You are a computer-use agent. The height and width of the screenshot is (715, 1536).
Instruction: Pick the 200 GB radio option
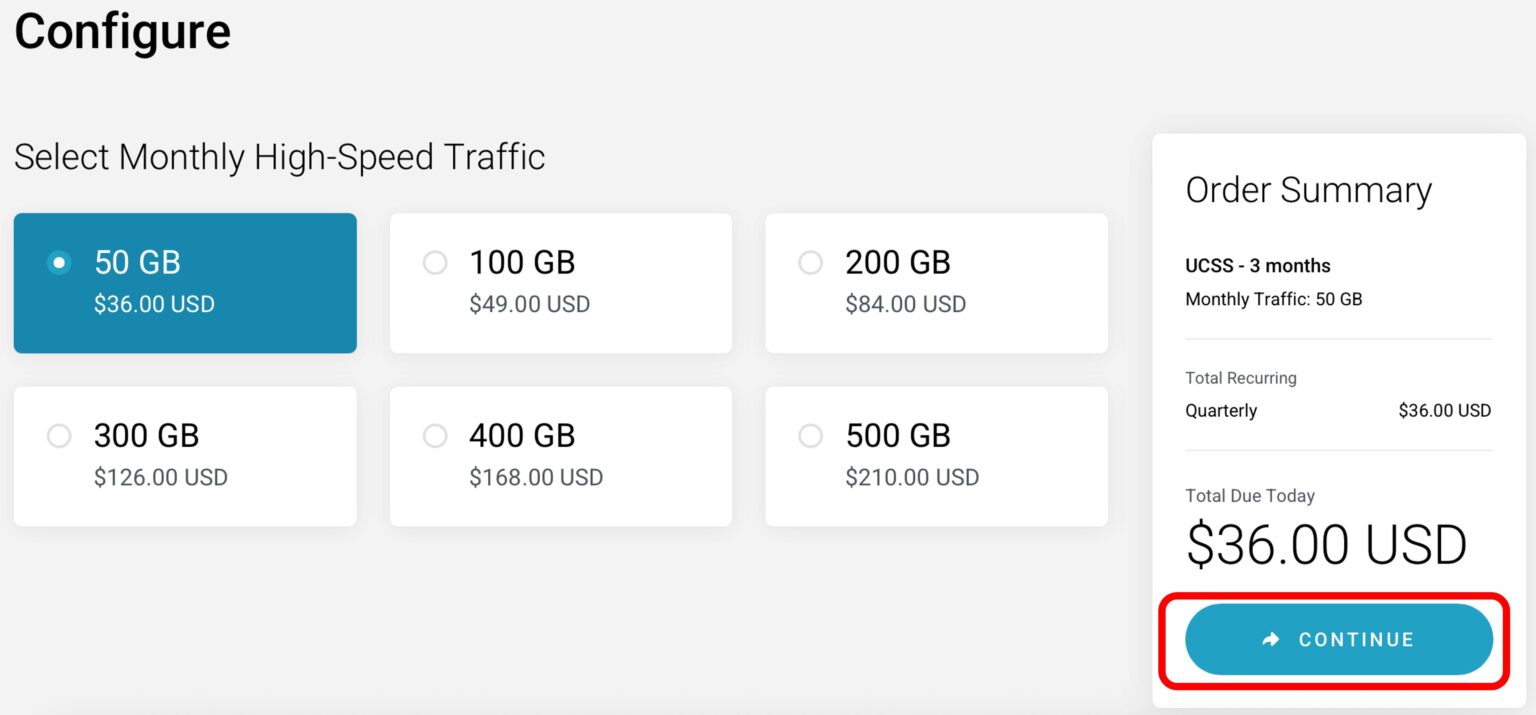point(811,263)
